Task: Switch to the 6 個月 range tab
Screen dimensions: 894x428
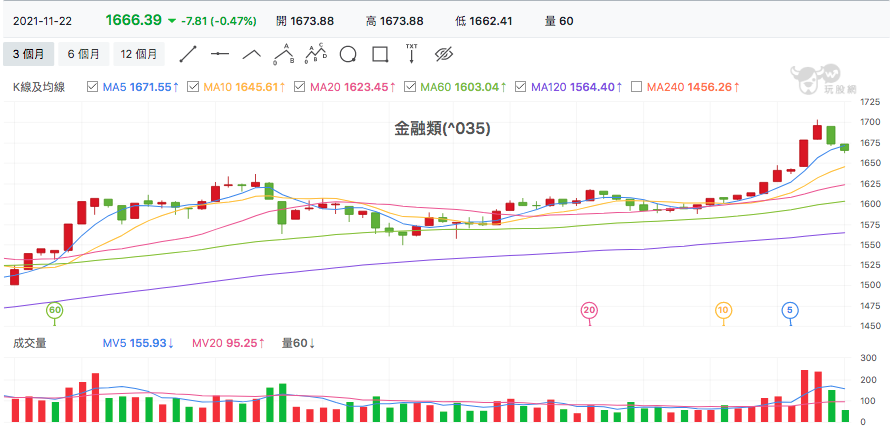Action: (83, 54)
